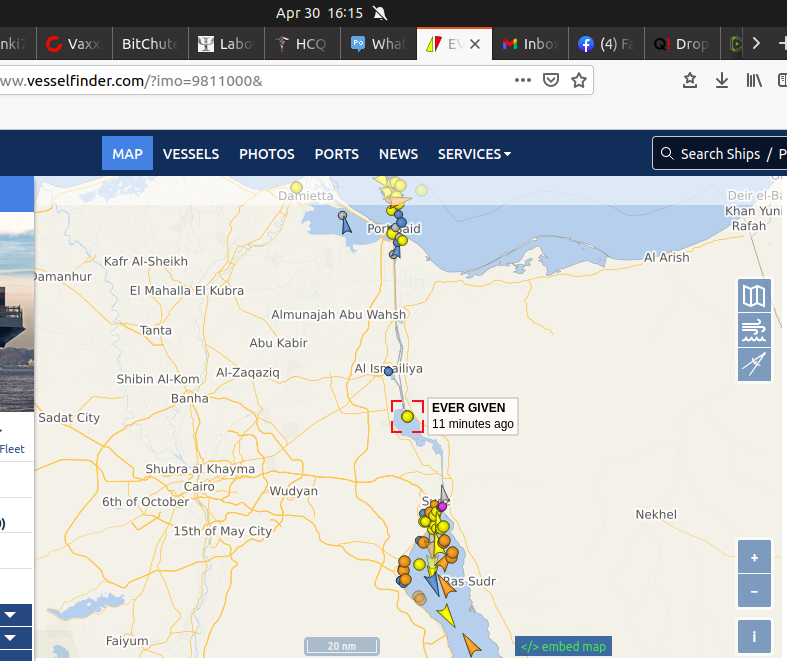Open the downloads arrow icon
This screenshot has height=661, width=787.
pyautogui.click(x=722, y=80)
